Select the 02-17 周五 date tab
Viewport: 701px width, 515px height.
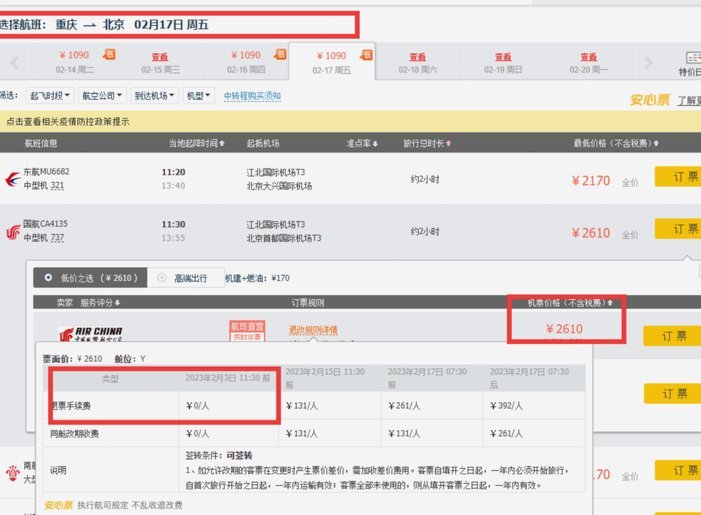332,62
